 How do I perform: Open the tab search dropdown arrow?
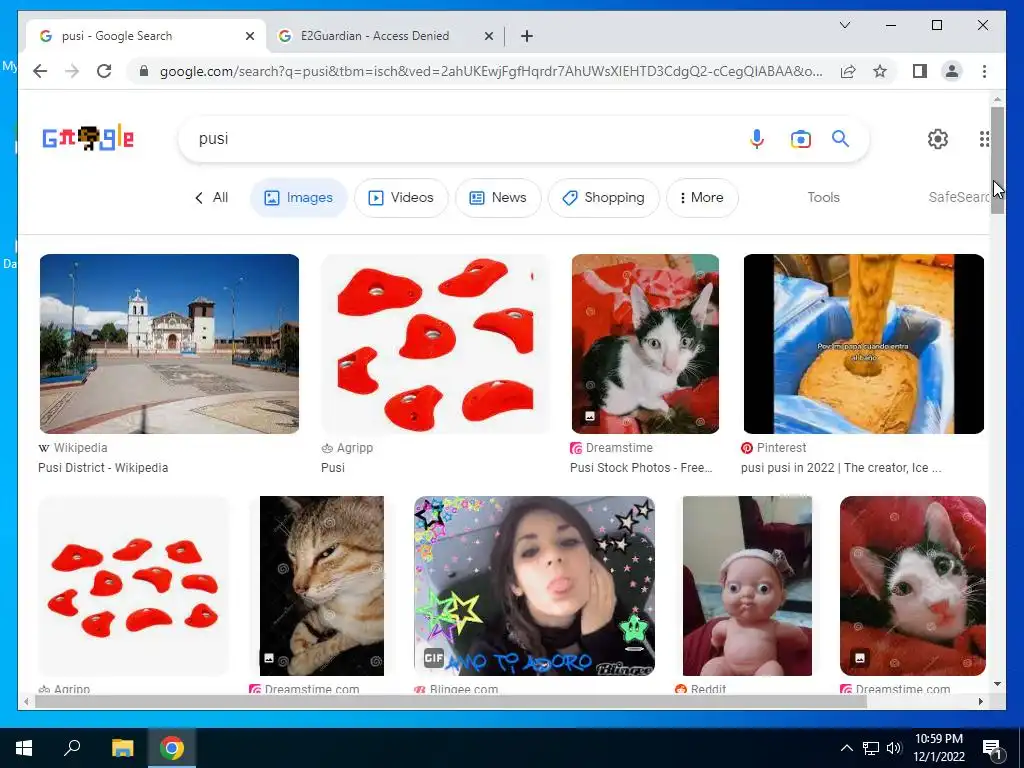pos(844,25)
